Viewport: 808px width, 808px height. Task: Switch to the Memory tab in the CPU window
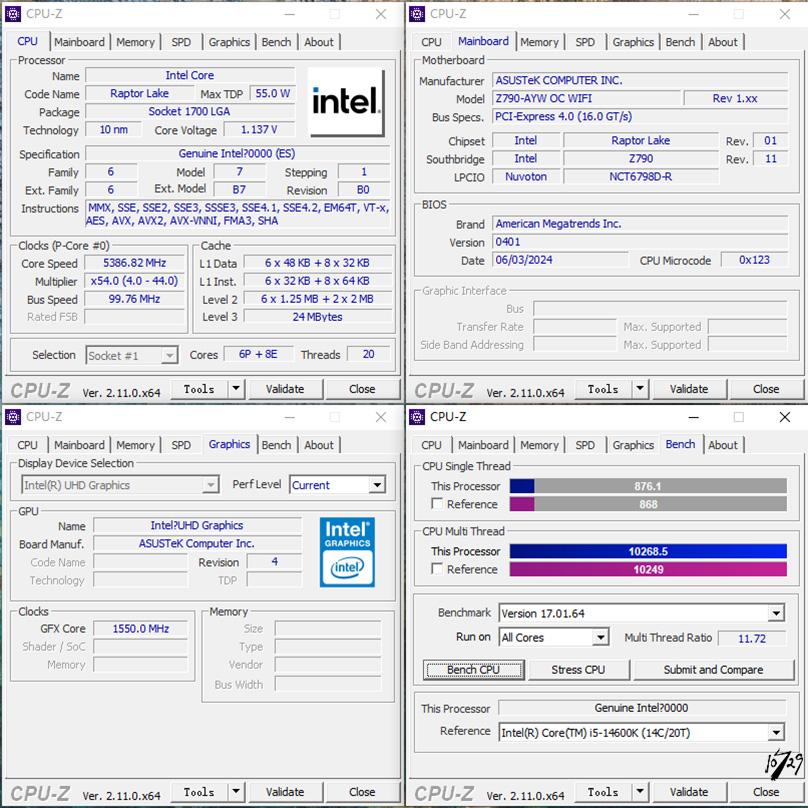[135, 42]
